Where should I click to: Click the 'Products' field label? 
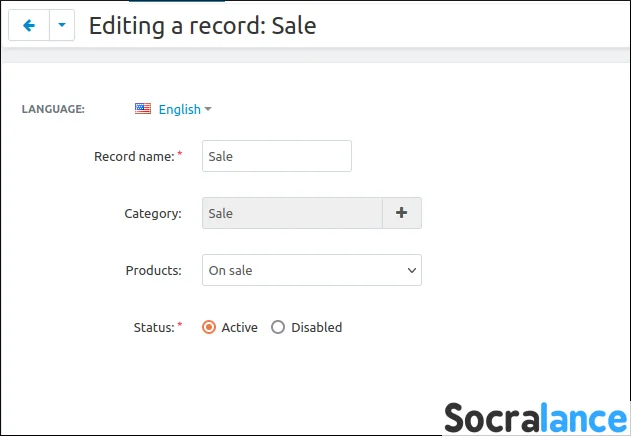(x=153, y=270)
